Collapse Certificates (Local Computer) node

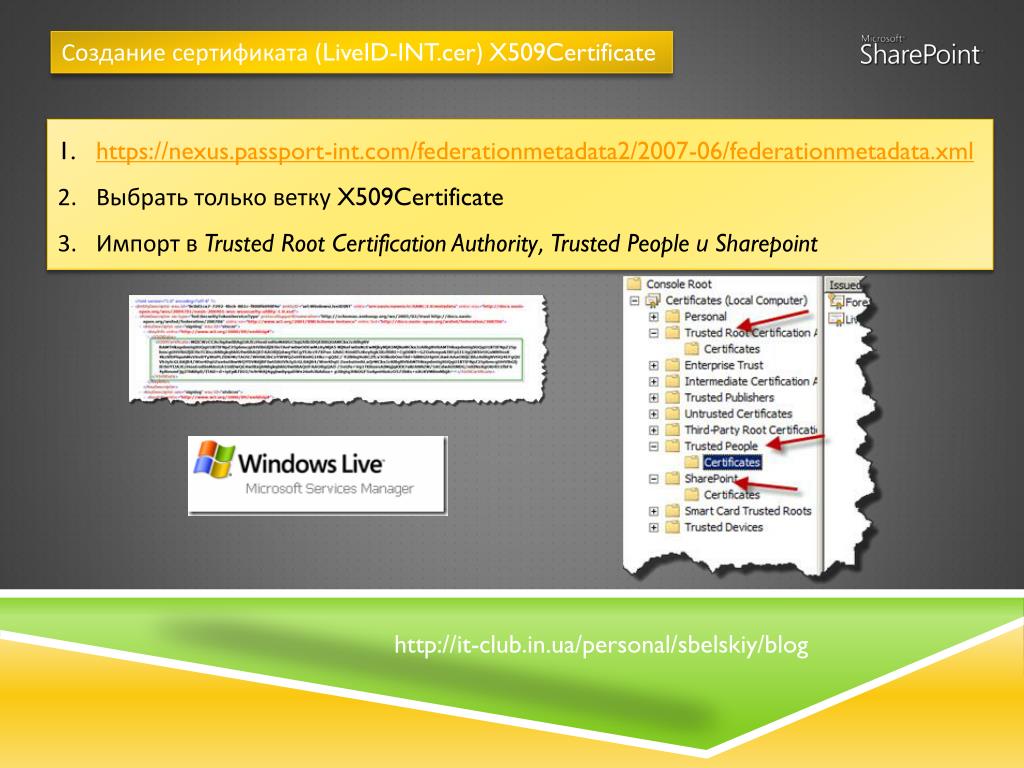(634, 300)
